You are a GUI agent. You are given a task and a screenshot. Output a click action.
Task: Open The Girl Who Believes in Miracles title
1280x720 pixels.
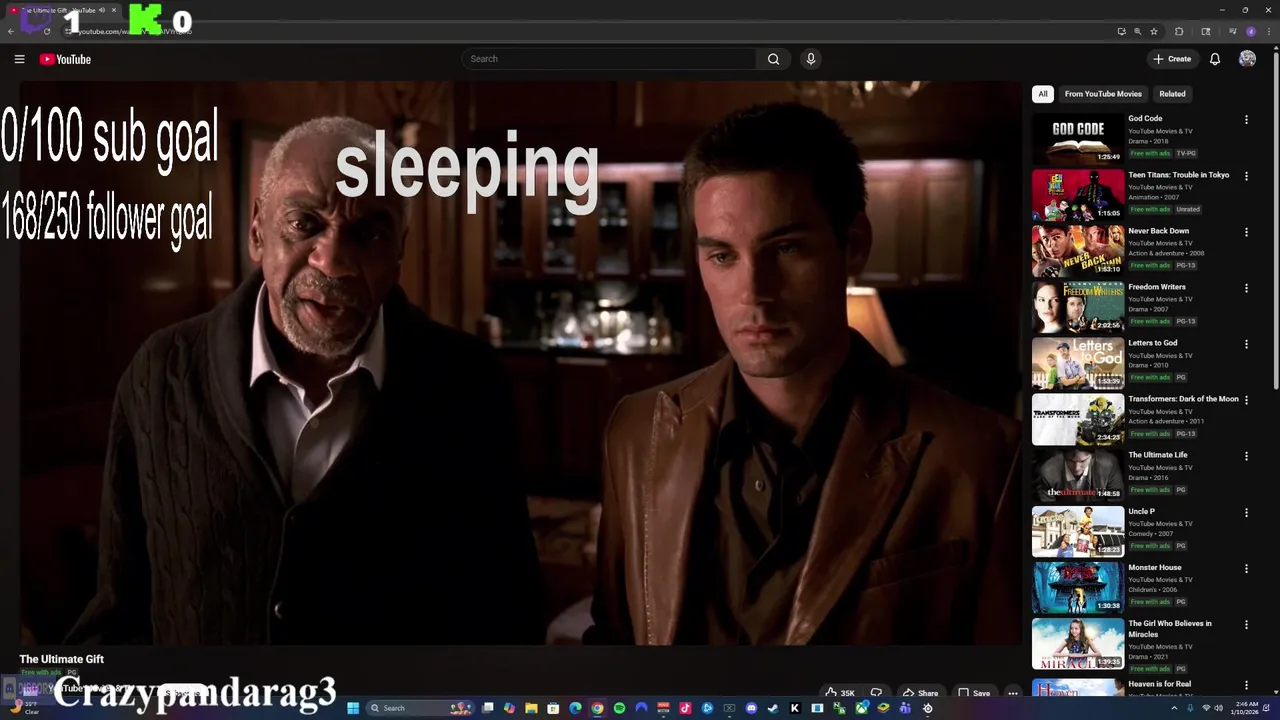pos(1169,629)
